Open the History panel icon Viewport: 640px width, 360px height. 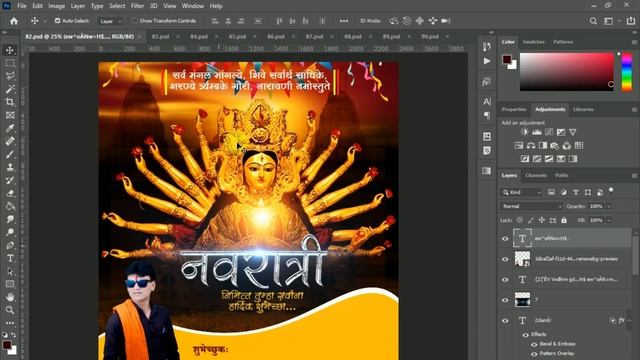pos(487,47)
